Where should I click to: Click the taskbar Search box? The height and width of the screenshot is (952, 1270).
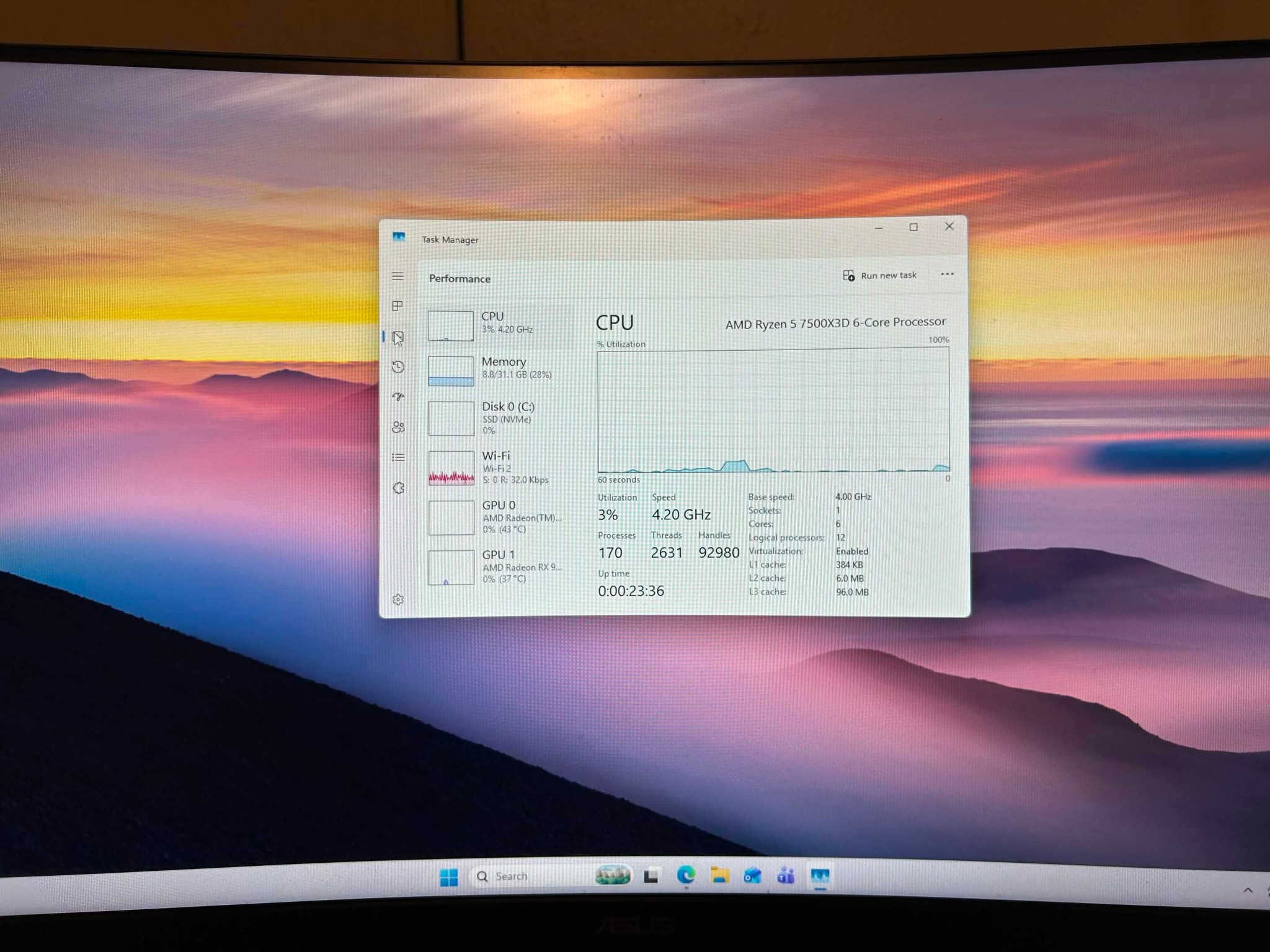(552, 876)
